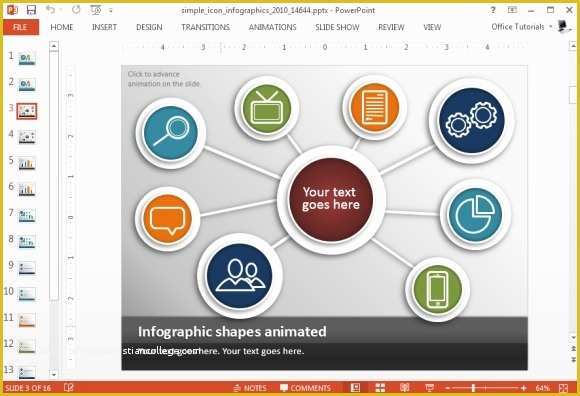Switch to Normal view icon

click(355, 388)
